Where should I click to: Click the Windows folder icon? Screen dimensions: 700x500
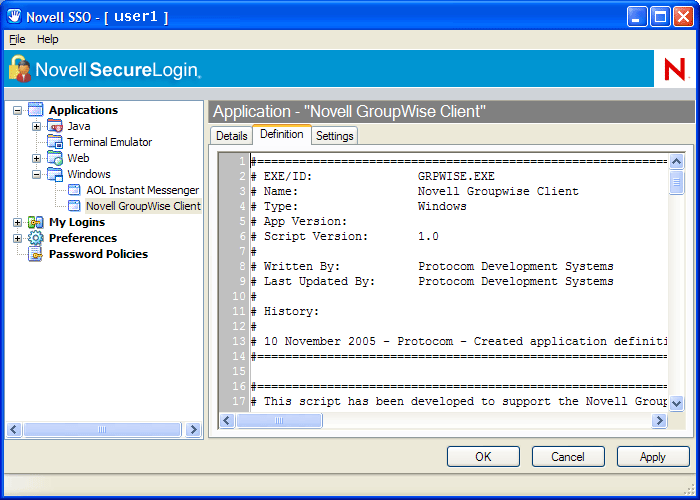(x=55, y=174)
